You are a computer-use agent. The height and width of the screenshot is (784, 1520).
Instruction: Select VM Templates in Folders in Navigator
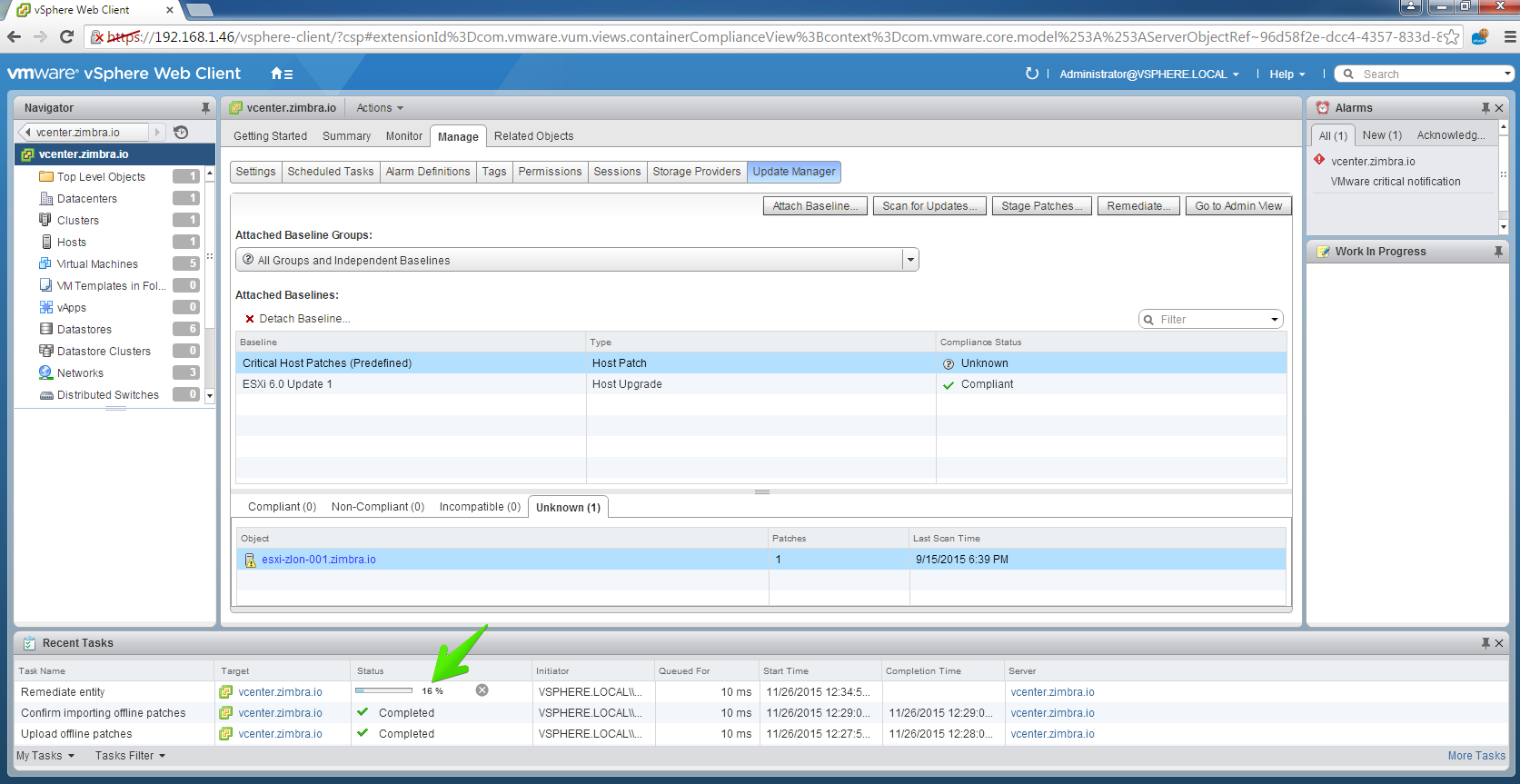click(x=111, y=286)
